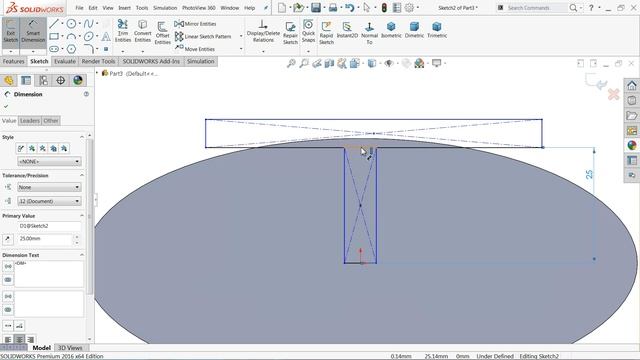Viewport: 640px width, 360px height.
Task: Click the Trim Entities tool
Action: [122, 31]
